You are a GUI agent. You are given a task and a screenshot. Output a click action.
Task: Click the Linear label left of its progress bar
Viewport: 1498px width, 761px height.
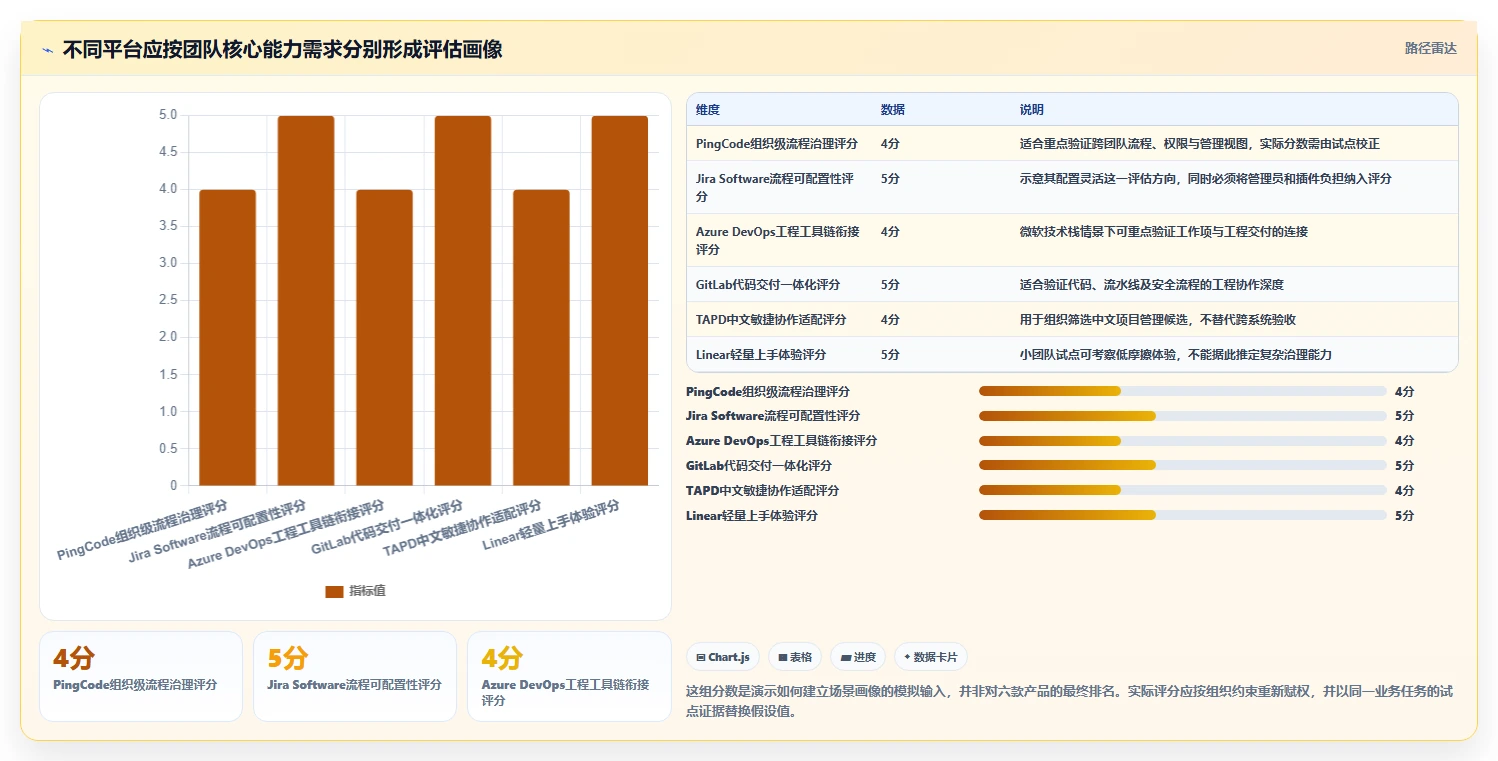[752, 516]
